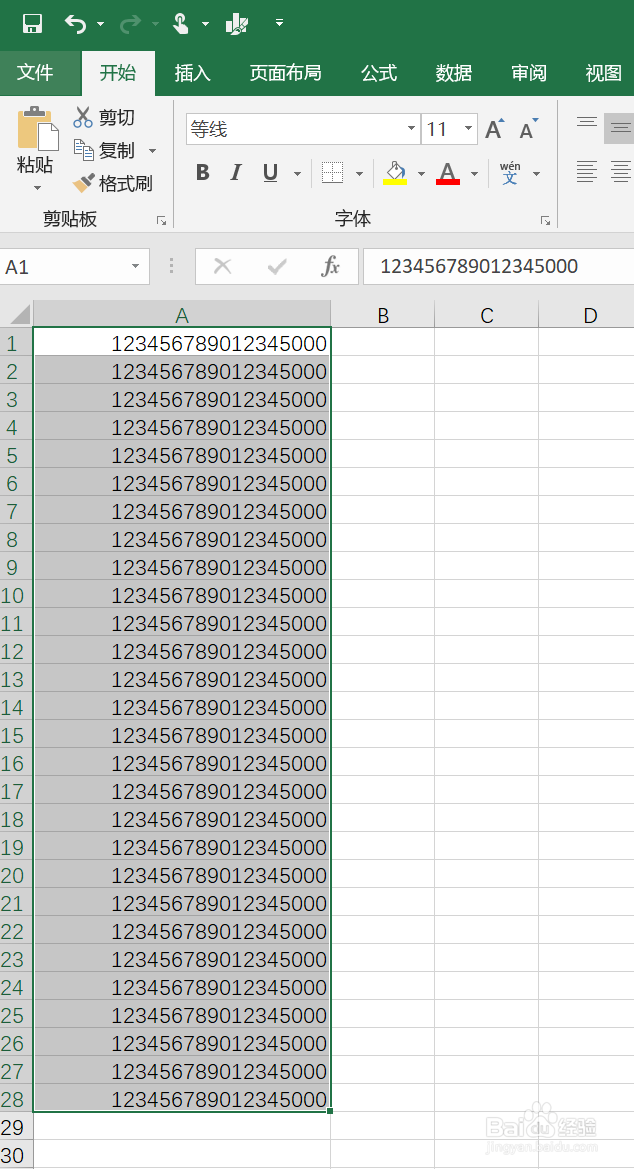Select row 28 header

[x=16, y=1098]
